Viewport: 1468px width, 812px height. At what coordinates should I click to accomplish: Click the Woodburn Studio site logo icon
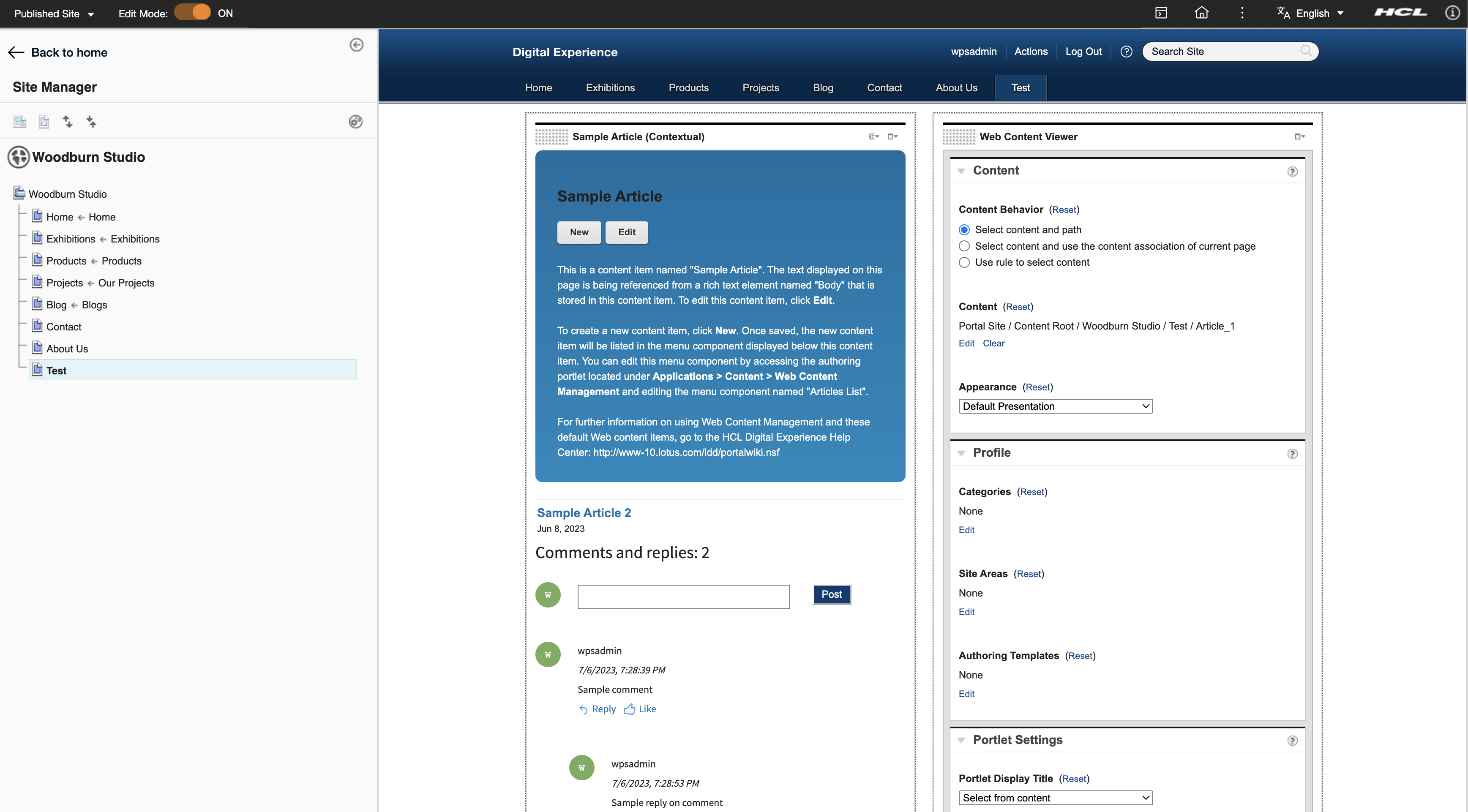pos(18,157)
